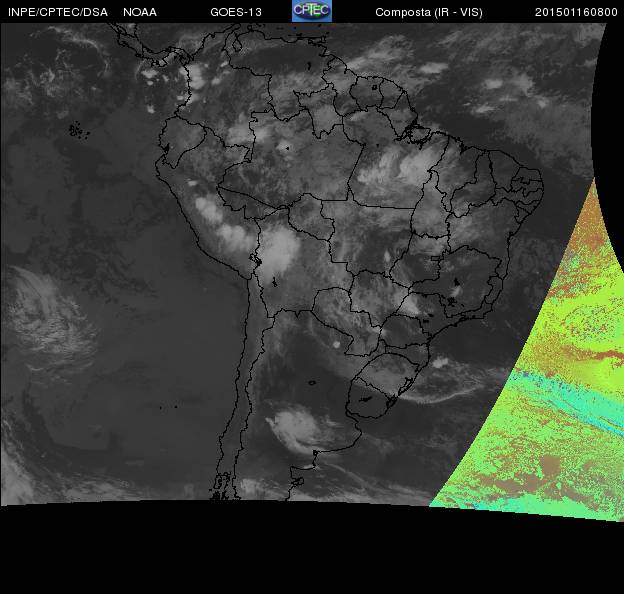
Task: Click the NOAA label in the header
Action: (x=140, y=12)
